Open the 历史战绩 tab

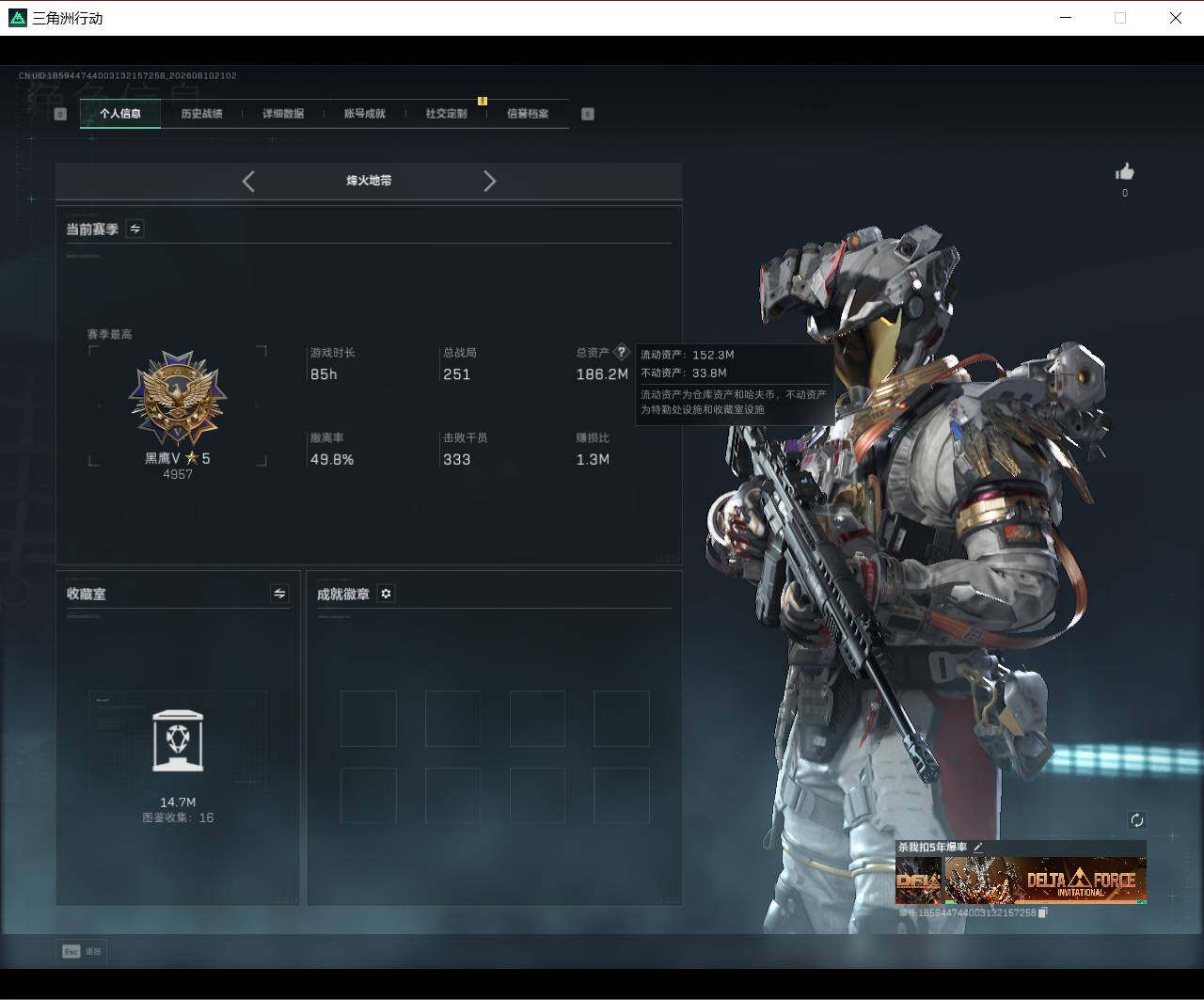(x=201, y=114)
